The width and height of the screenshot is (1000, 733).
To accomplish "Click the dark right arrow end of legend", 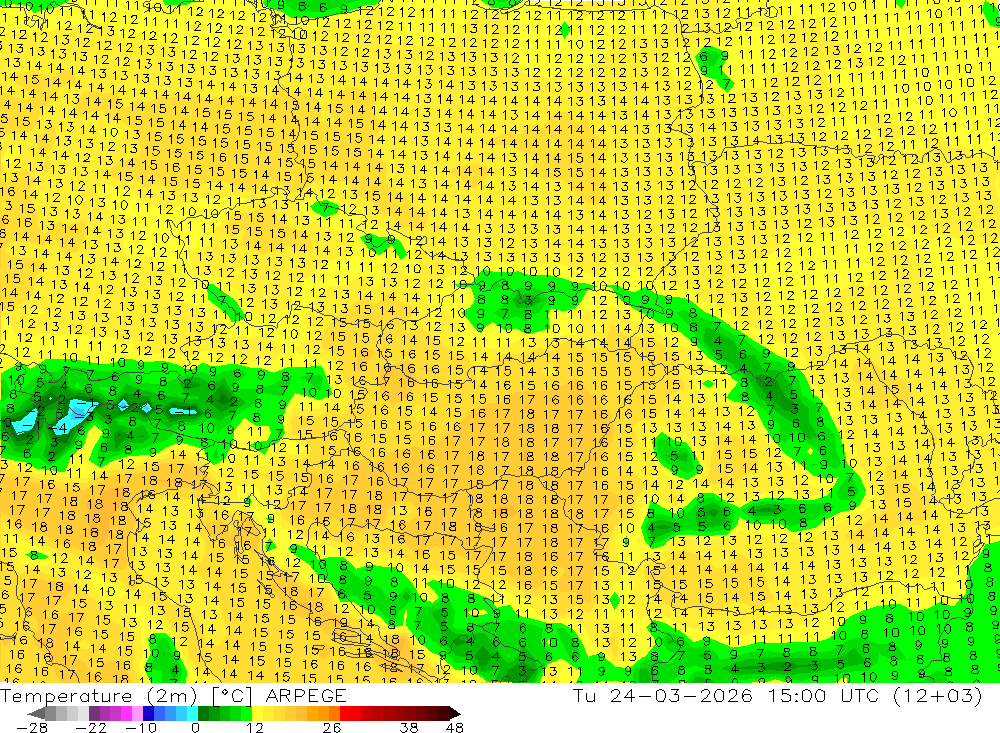I will (454, 713).
